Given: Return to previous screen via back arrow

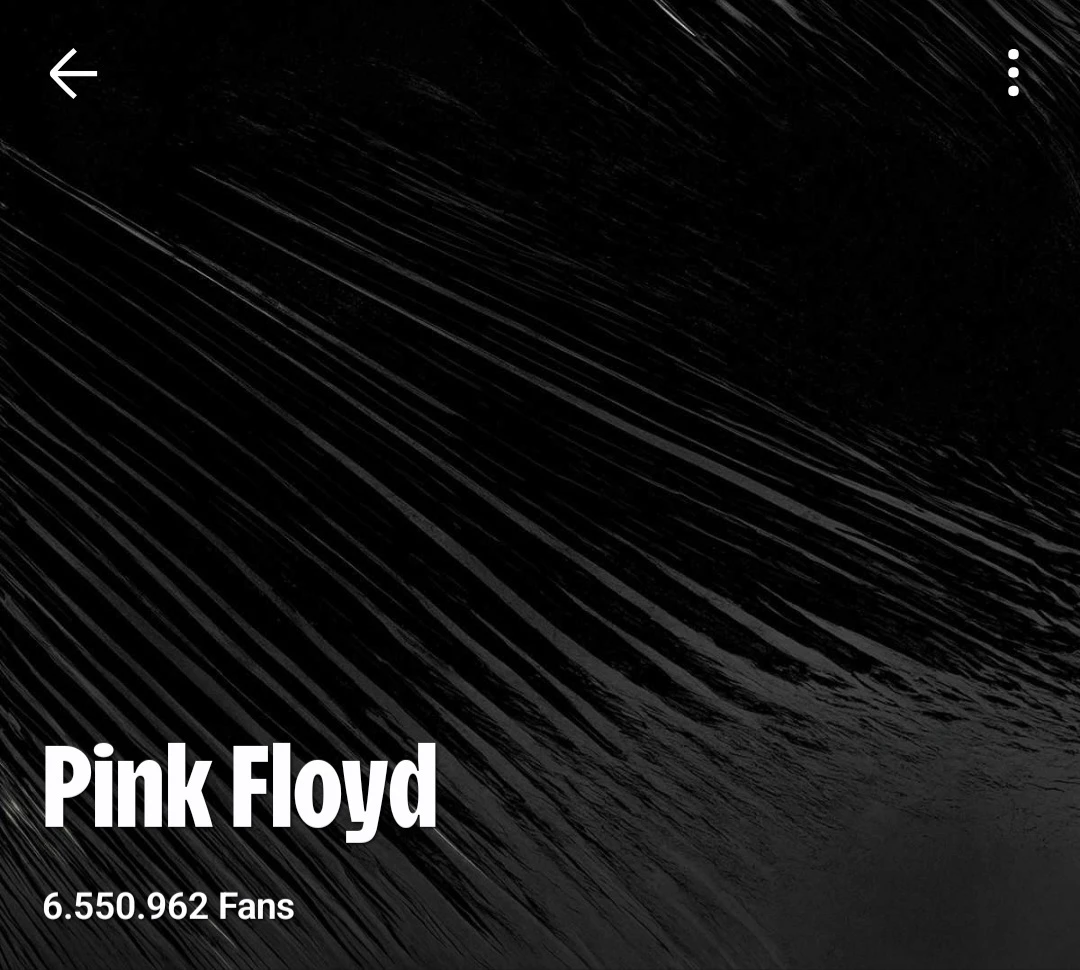Looking at the screenshot, I should pyautogui.click(x=73, y=73).
